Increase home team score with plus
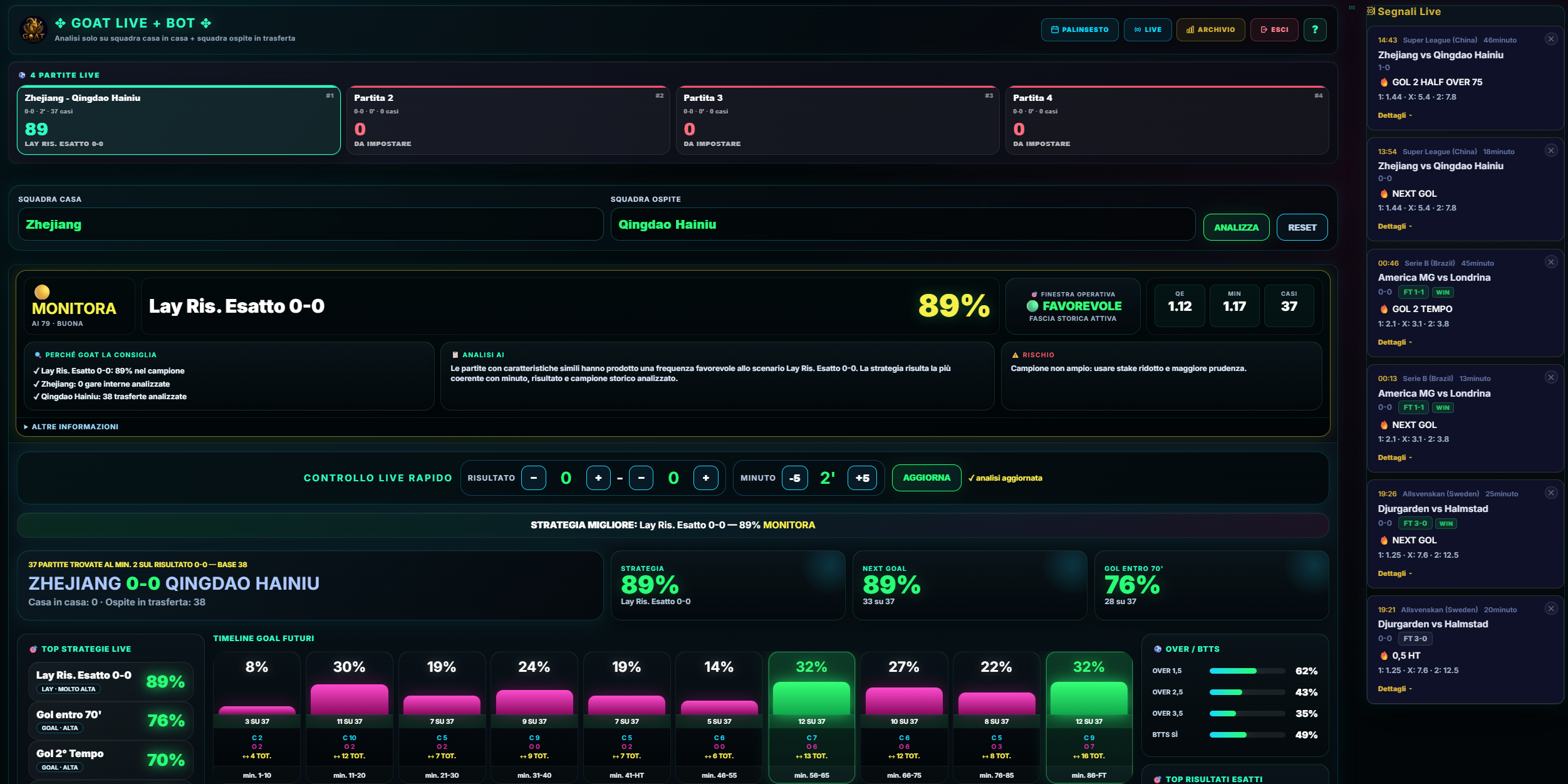 tap(598, 478)
